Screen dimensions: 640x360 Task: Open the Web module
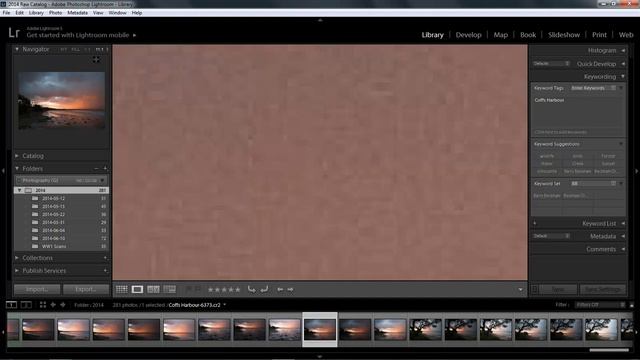(626, 35)
